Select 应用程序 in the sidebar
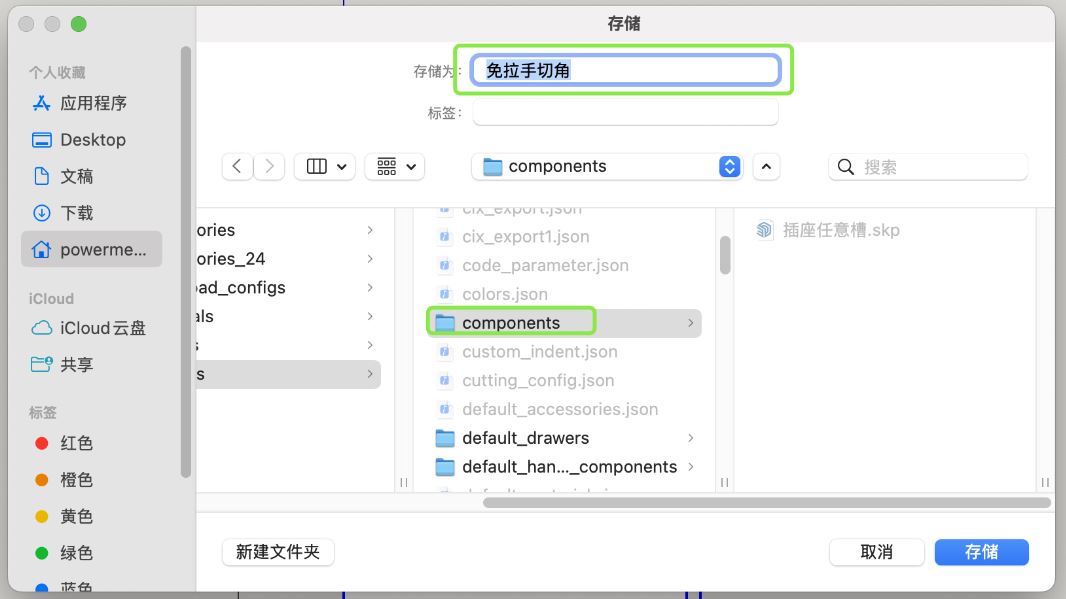 [x=92, y=103]
